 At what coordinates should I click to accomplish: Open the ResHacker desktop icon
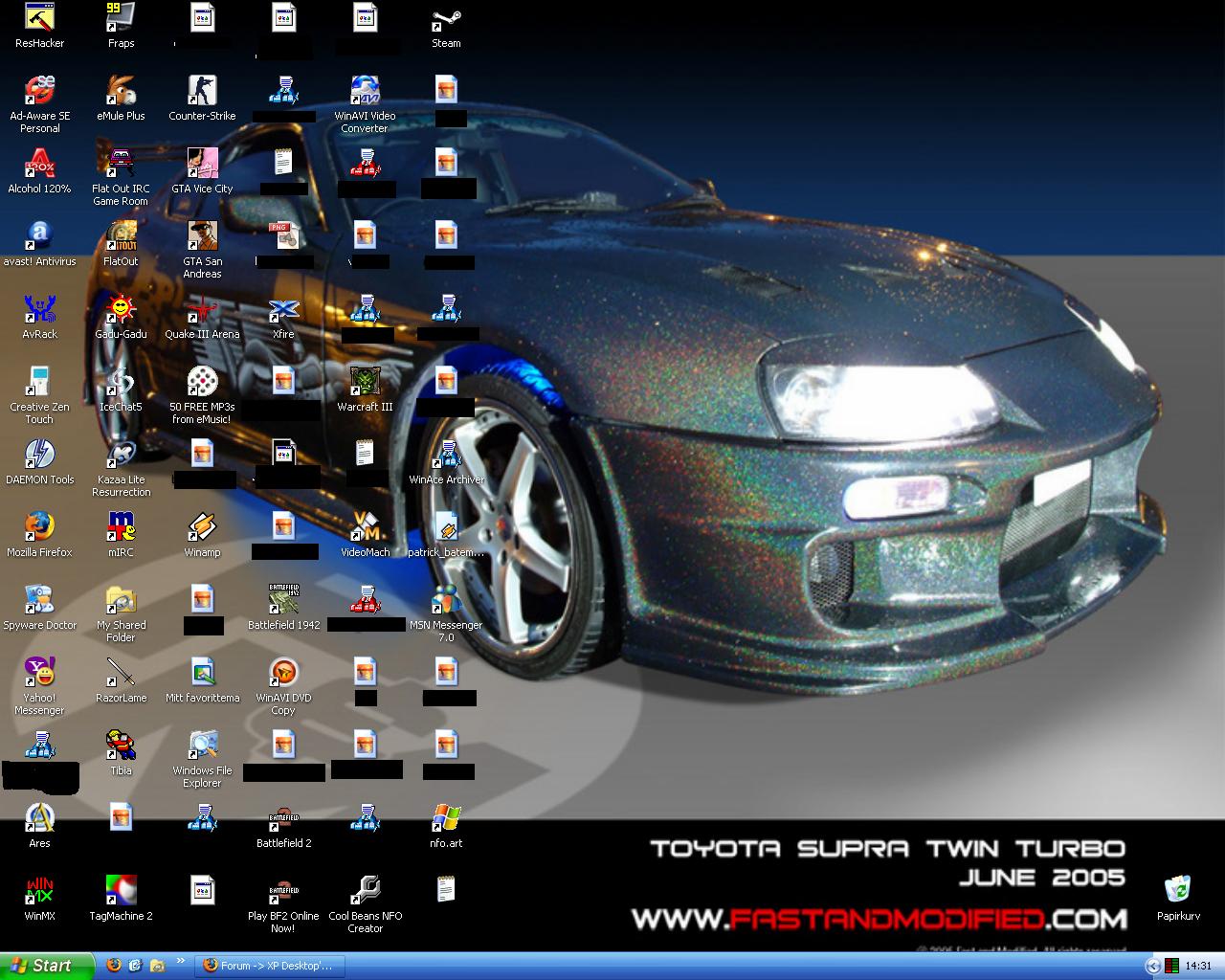coord(39,26)
